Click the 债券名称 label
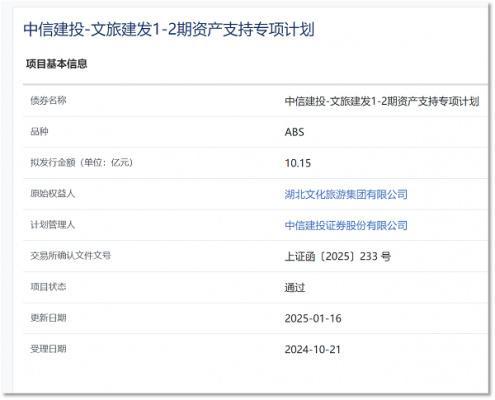This screenshot has width=495, height=400. (48, 100)
